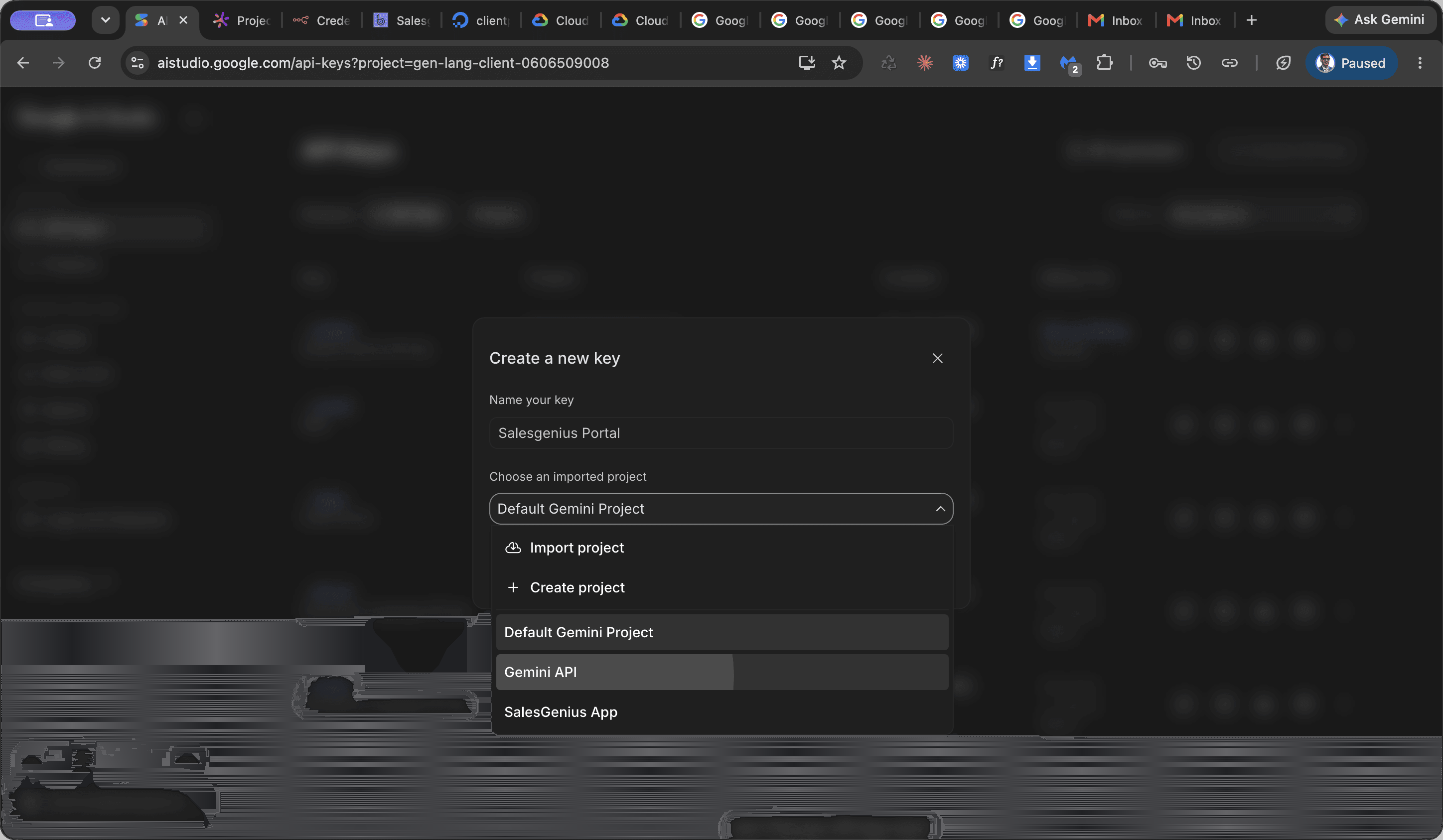Viewport: 1443px width, 840px height.
Task: Click the plus icon beside Create project
Action: pos(513,587)
